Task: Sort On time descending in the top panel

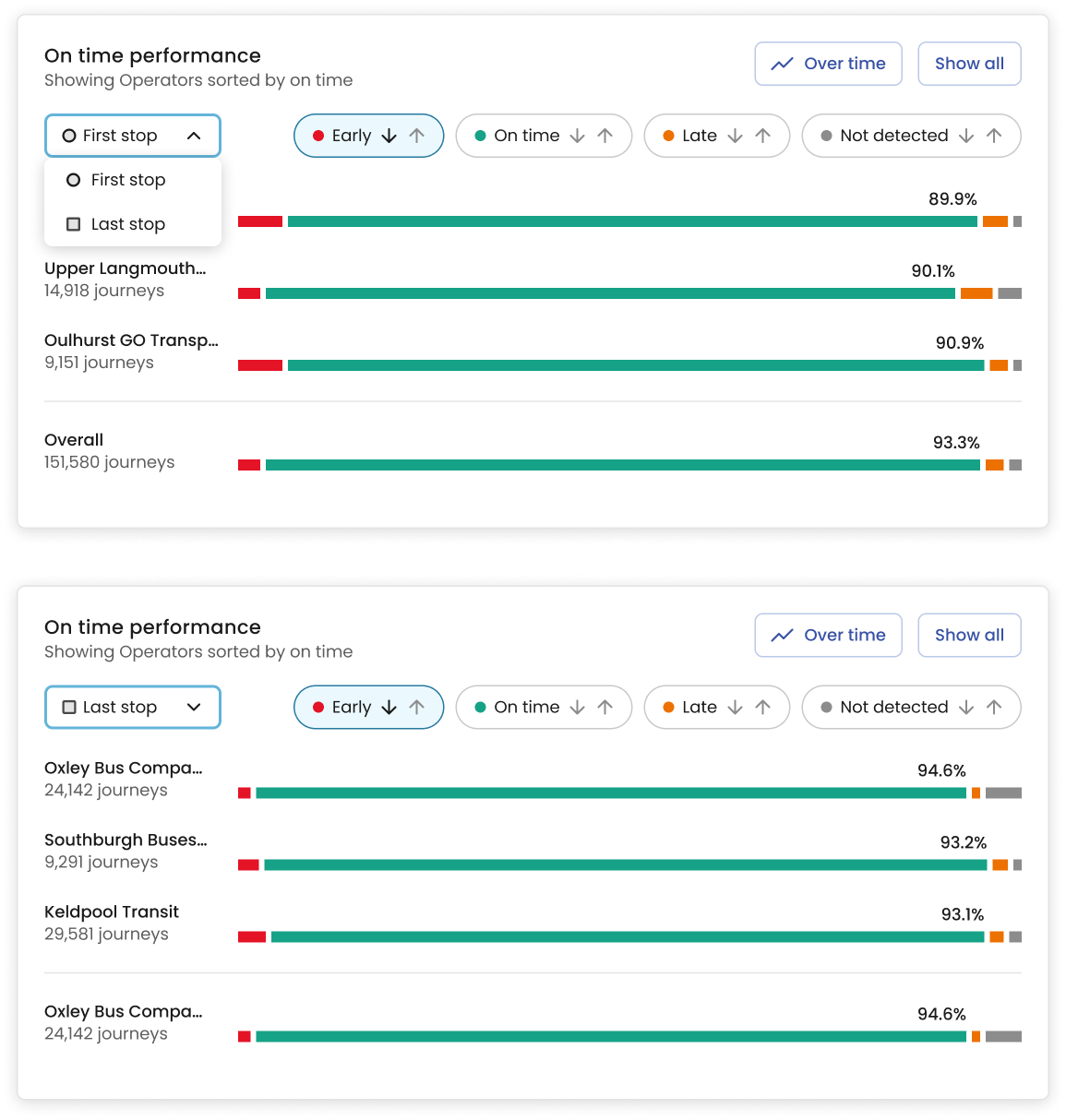Action: 578,136
